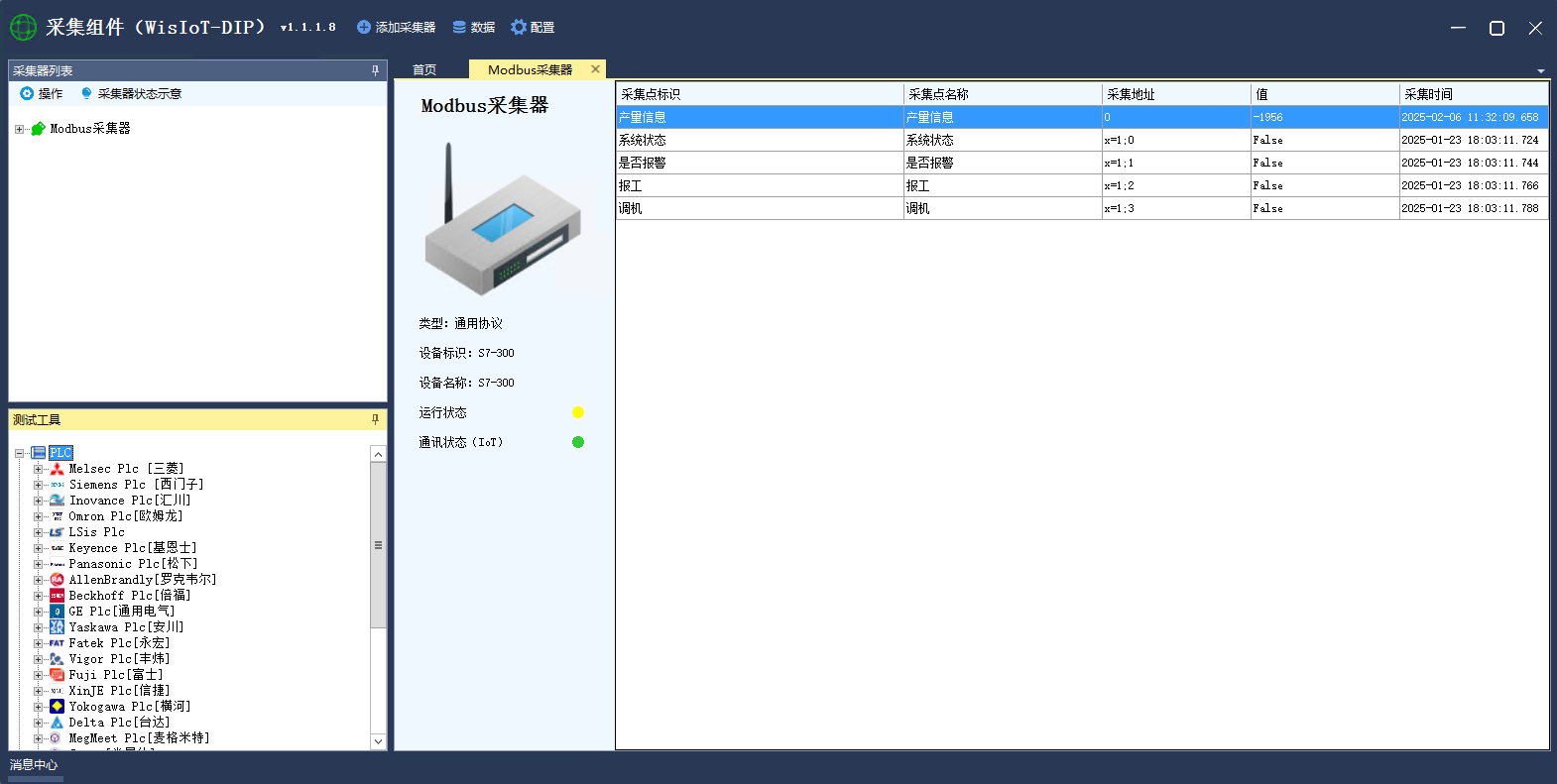Expand the Modbus collector tree node
This screenshot has height=784, width=1557.
(19, 129)
